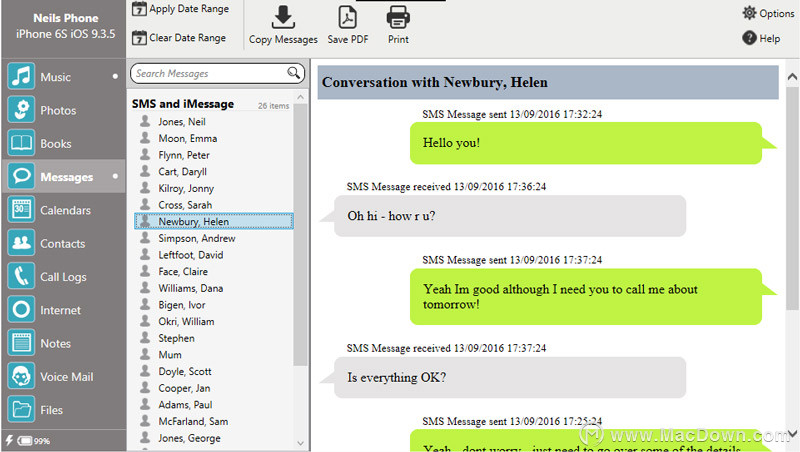Image resolution: width=800 pixels, height=452 pixels.
Task: Select the conversation with Cross, Sarah
Action: pyautogui.click(x=214, y=205)
